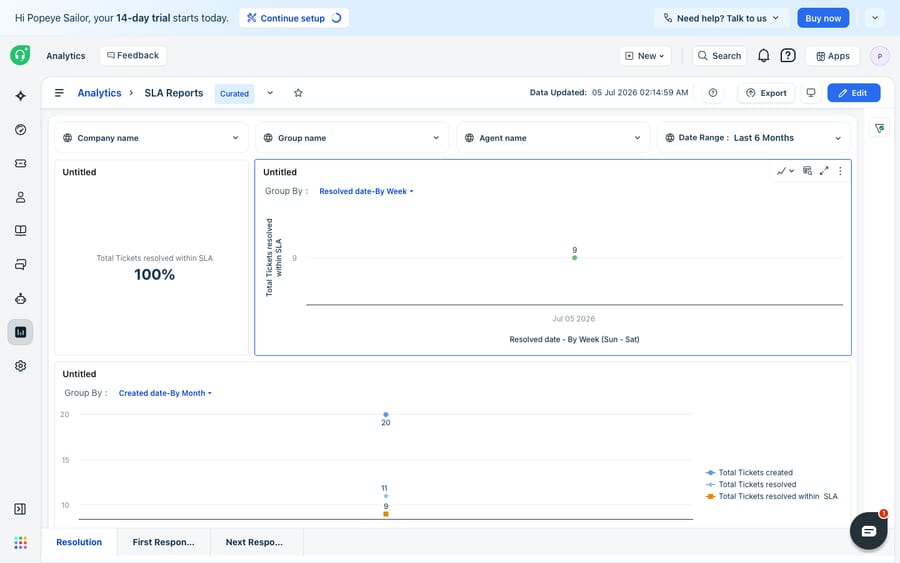Open the notifications bell

(x=763, y=56)
